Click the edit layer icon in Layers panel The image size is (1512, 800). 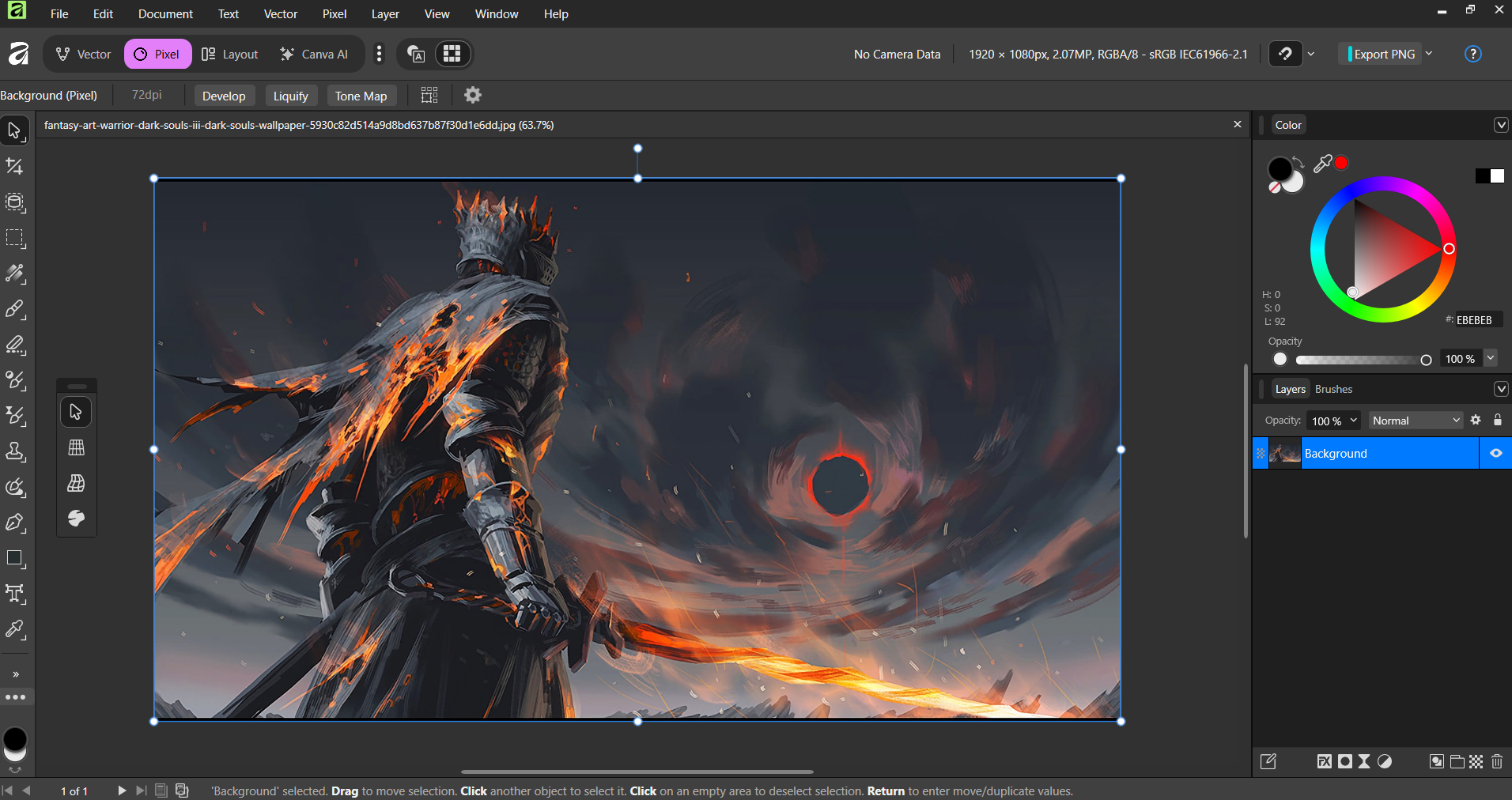click(x=1268, y=761)
